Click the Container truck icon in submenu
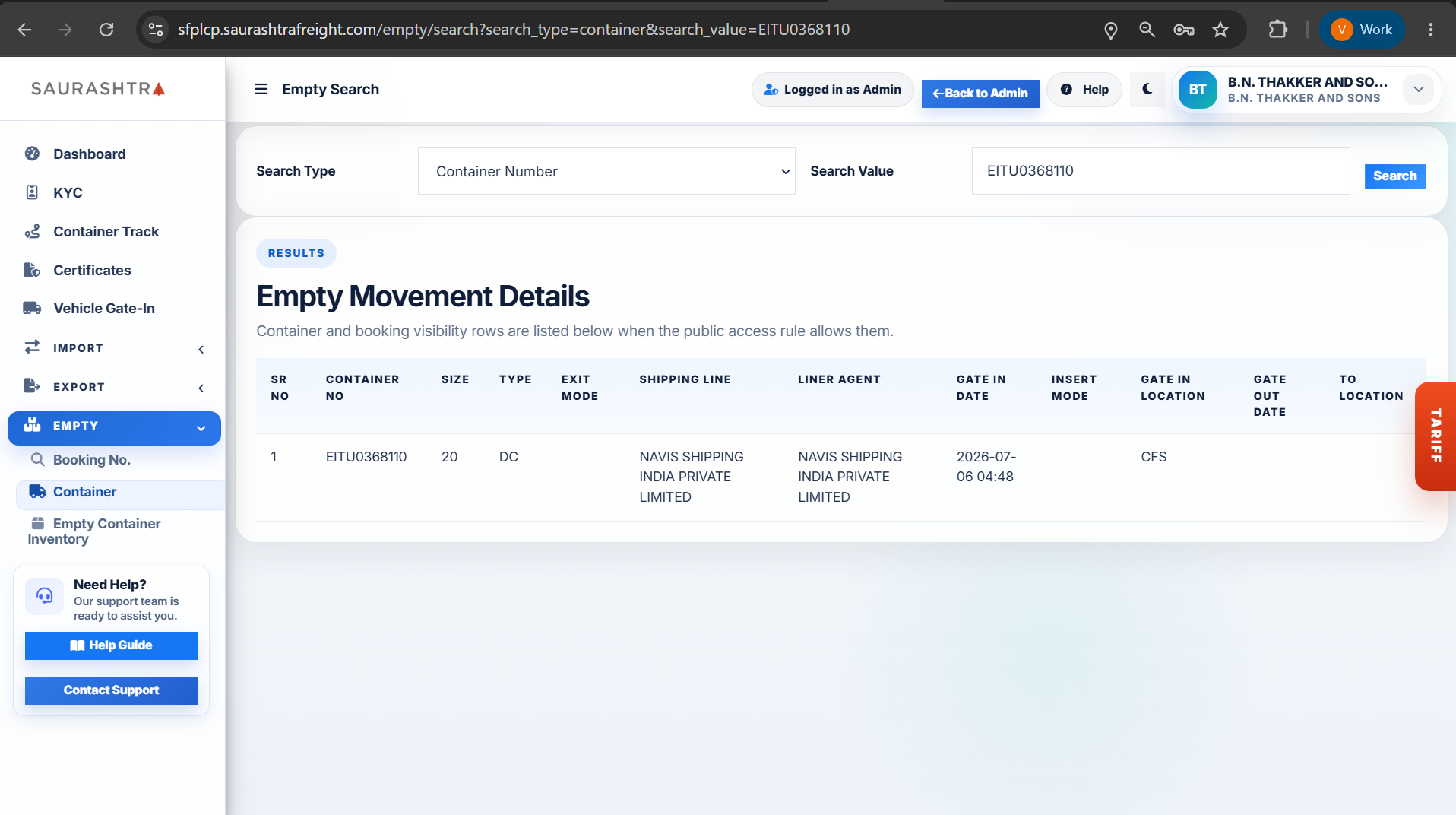 click(x=37, y=491)
